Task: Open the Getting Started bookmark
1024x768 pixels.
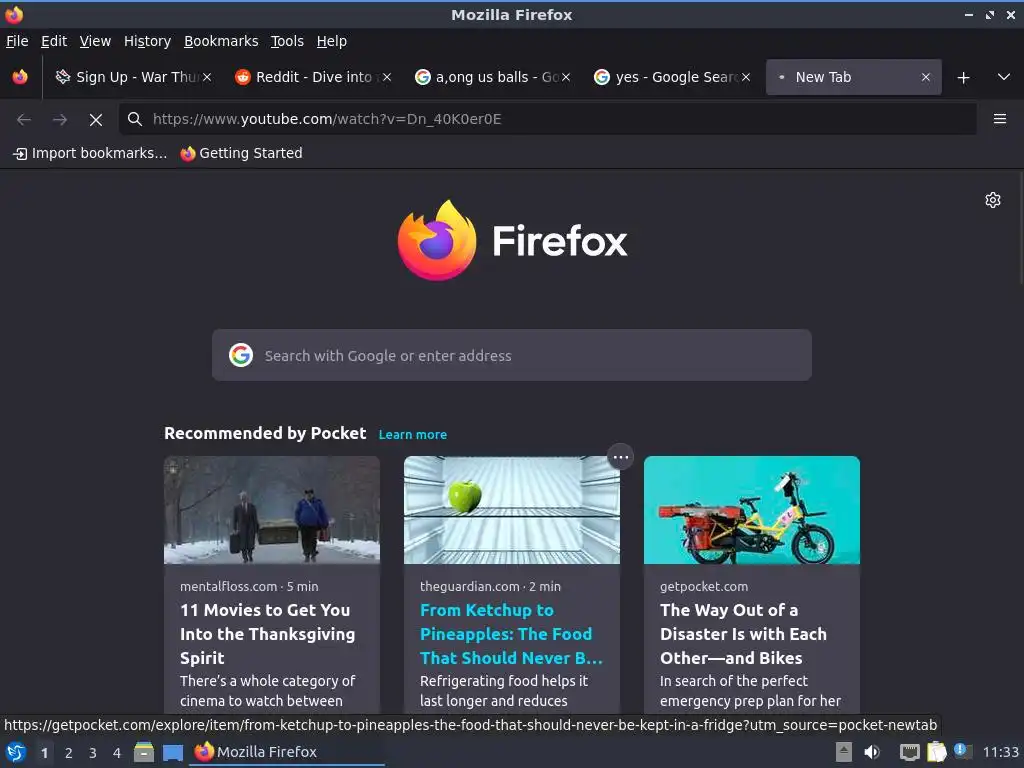Action: [x=242, y=153]
